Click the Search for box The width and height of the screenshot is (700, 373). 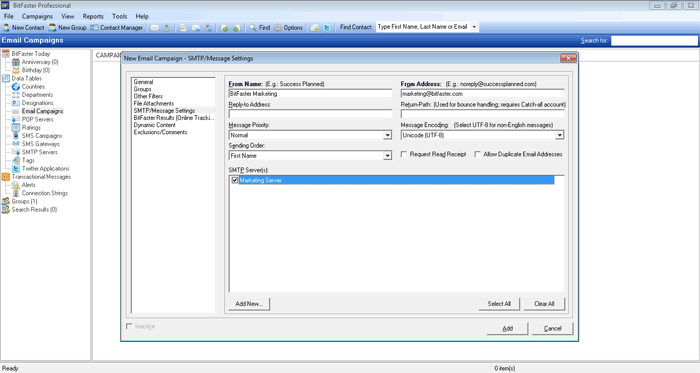point(654,41)
